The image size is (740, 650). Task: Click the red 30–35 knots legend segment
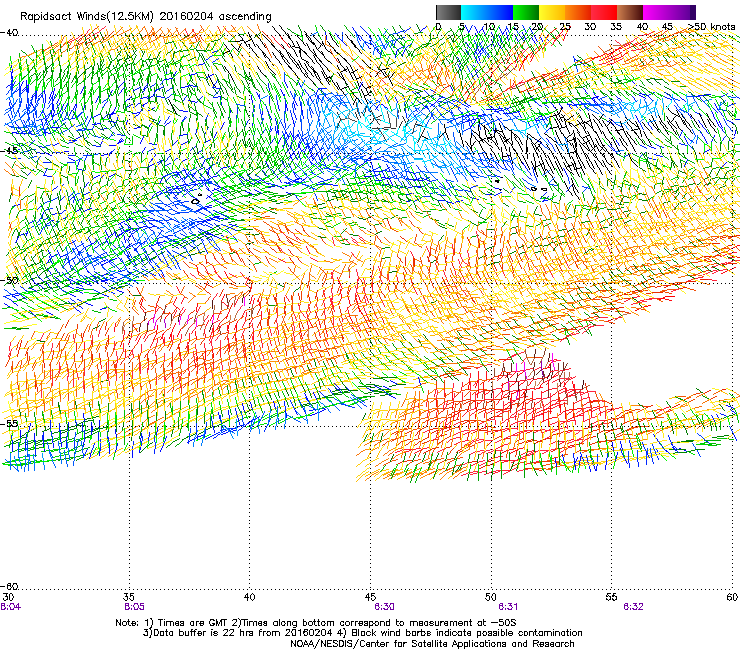click(604, 12)
